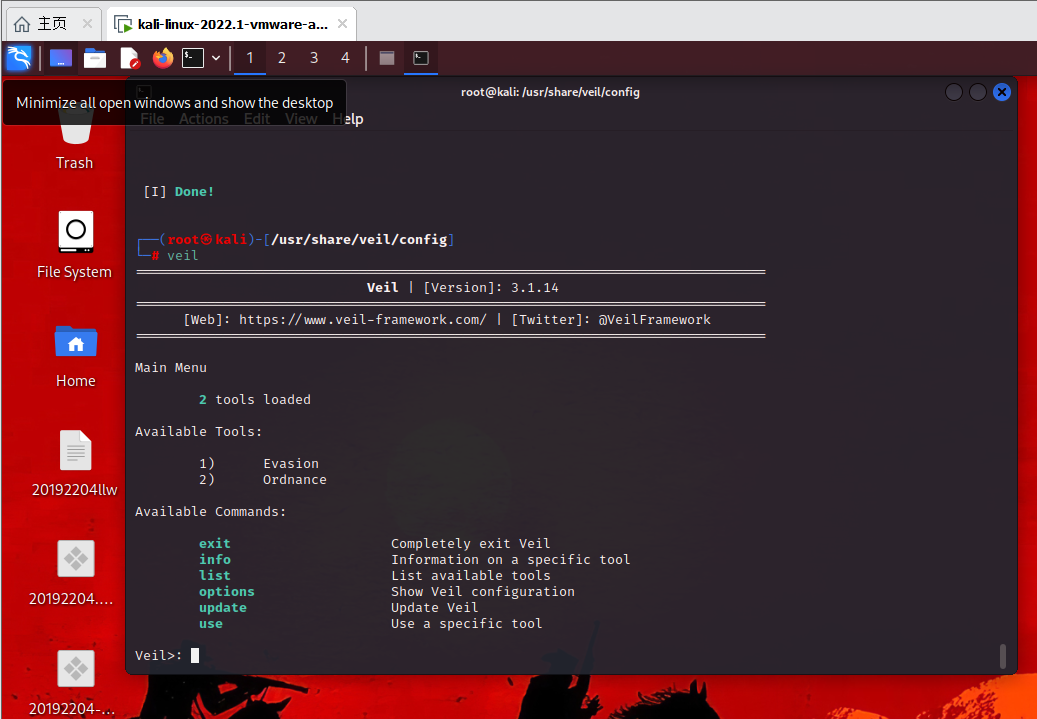Click the 2 tools loaded line
1037x719 pixels.
coord(255,400)
